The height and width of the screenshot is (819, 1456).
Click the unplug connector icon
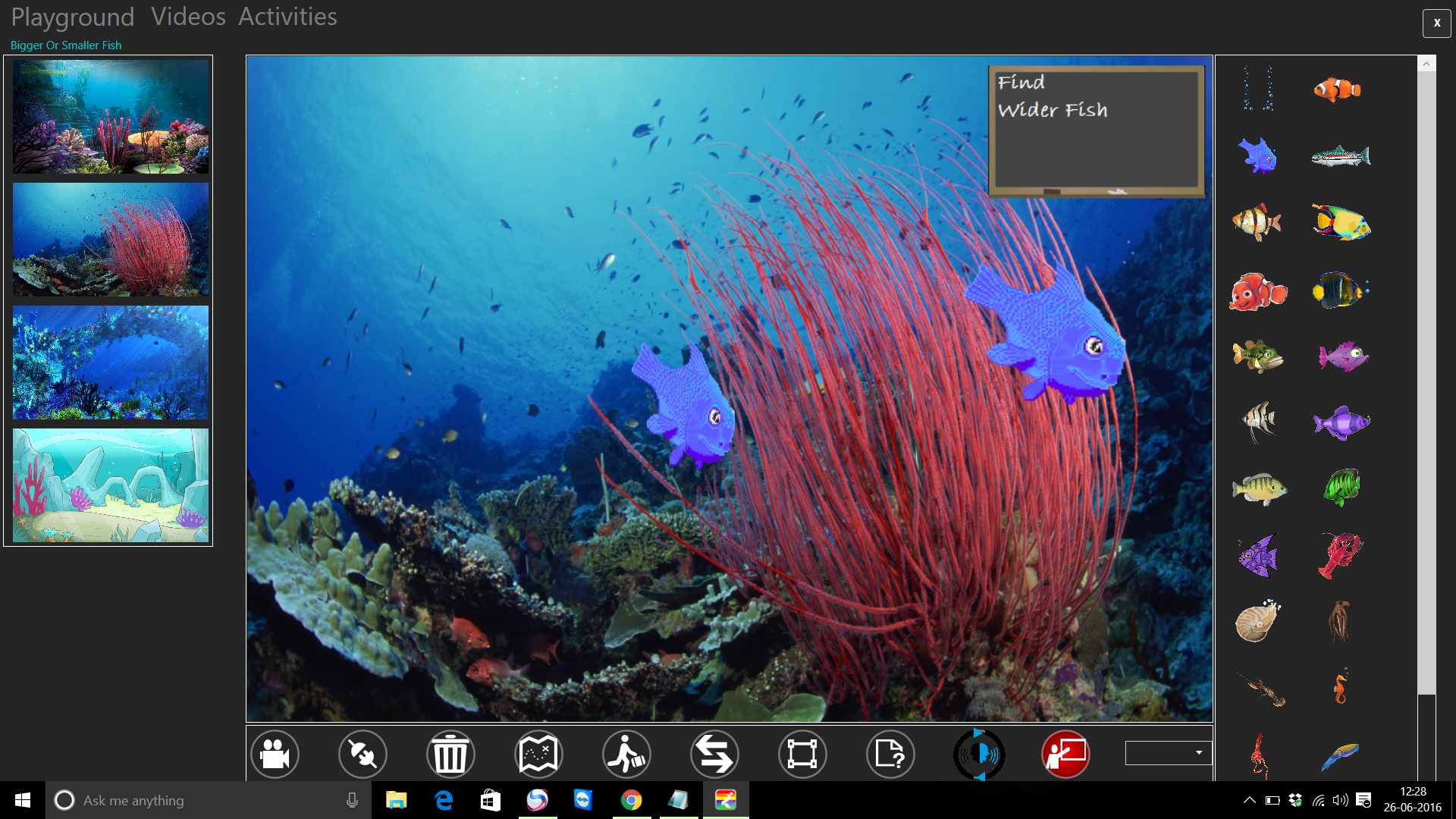click(x=362, y=754)
